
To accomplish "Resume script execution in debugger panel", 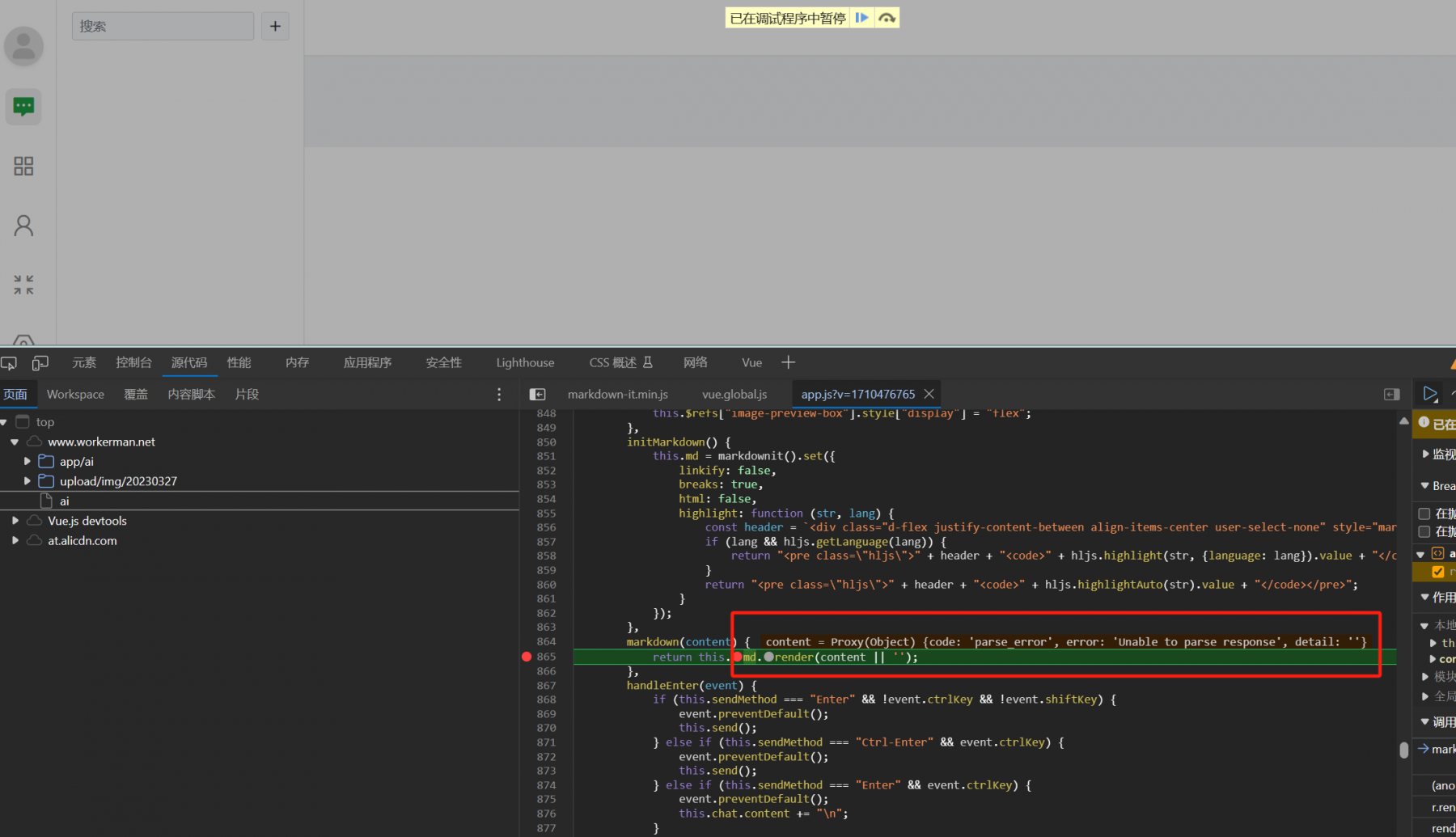I will [1430, 394].
